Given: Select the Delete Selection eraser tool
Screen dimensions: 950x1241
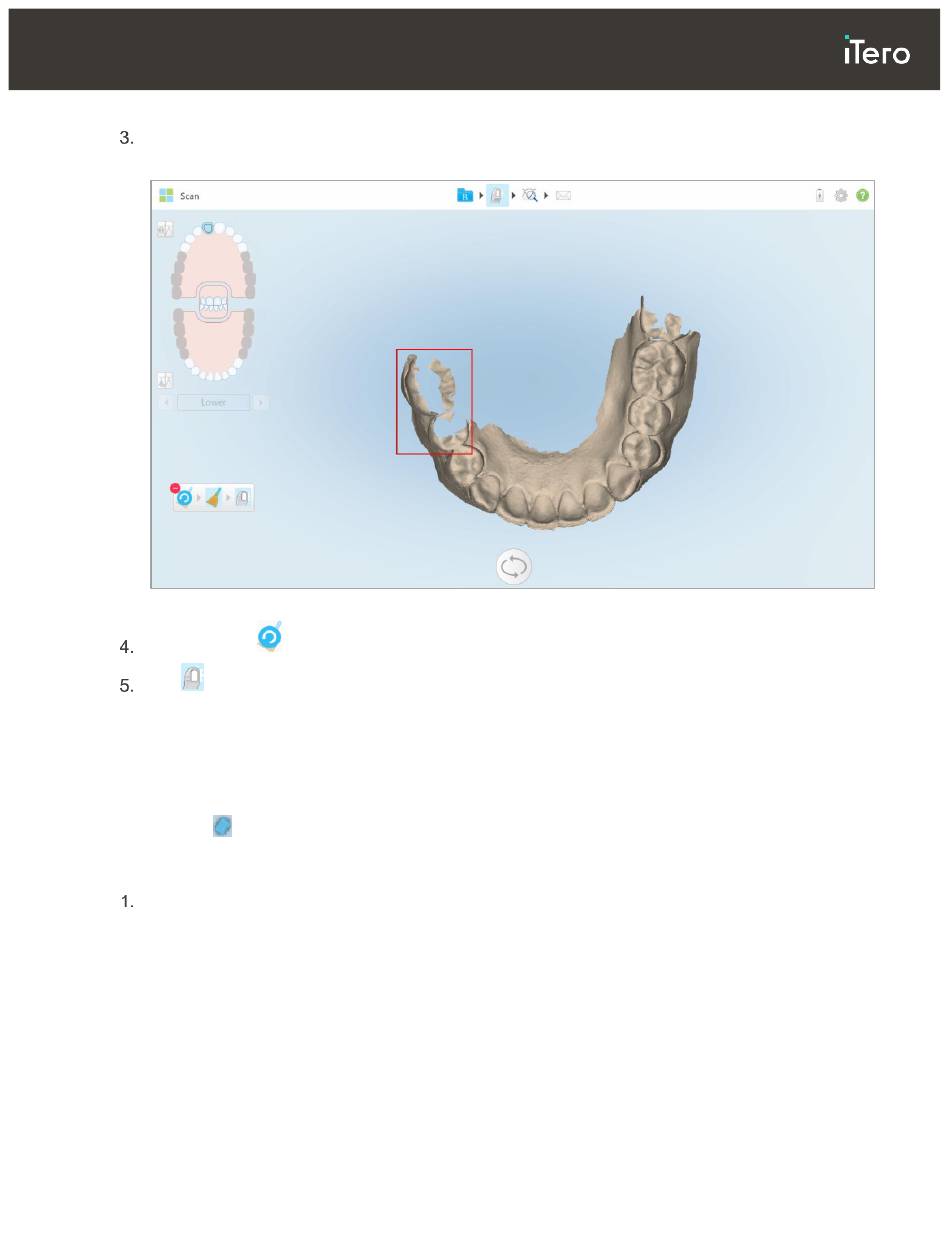Looking at the screenshot, I should [213, 497].
